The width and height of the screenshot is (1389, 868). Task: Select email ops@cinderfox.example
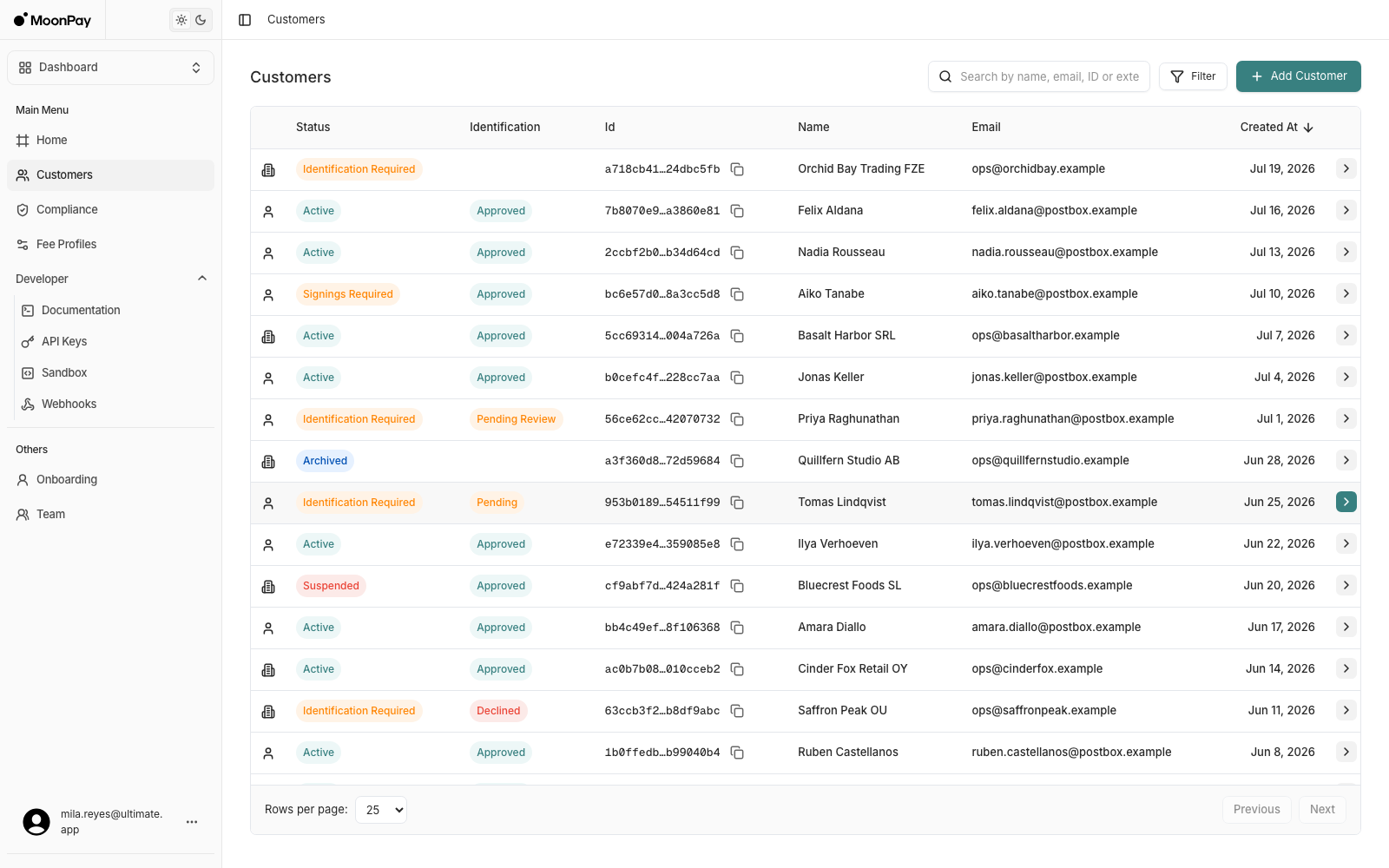coord(1037,669)
